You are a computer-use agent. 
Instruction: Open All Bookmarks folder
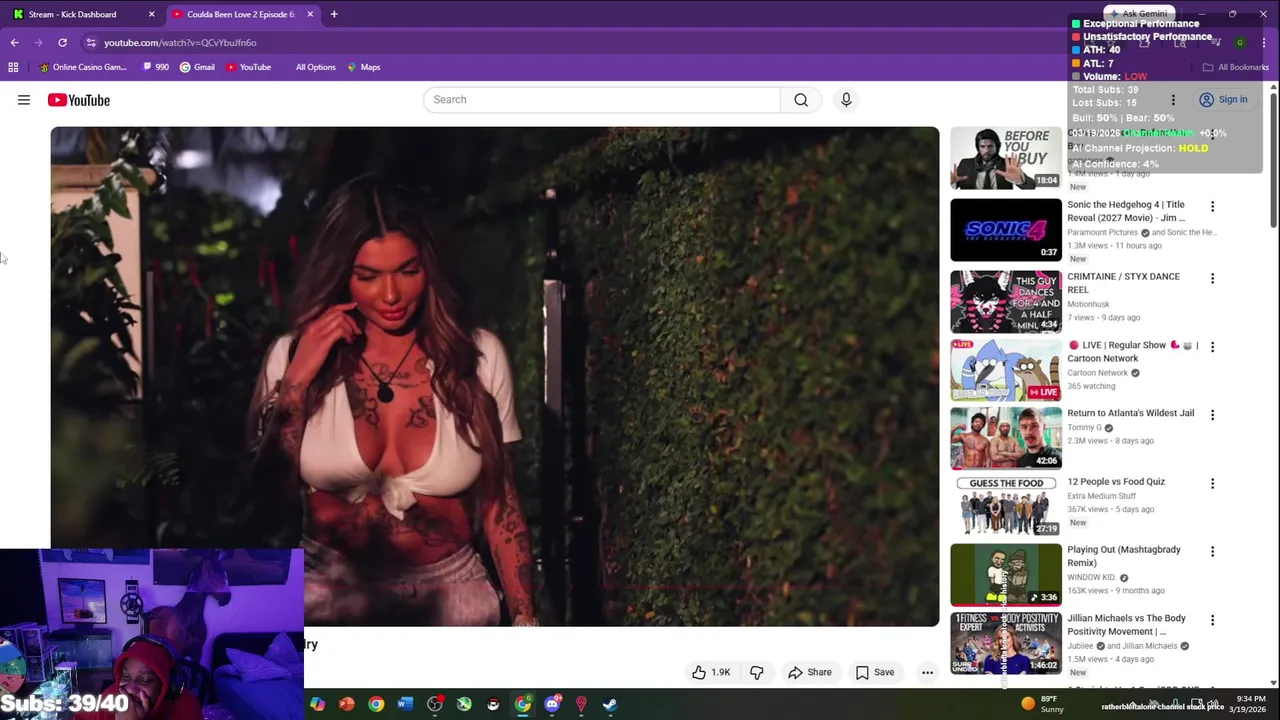(1235, 67)
